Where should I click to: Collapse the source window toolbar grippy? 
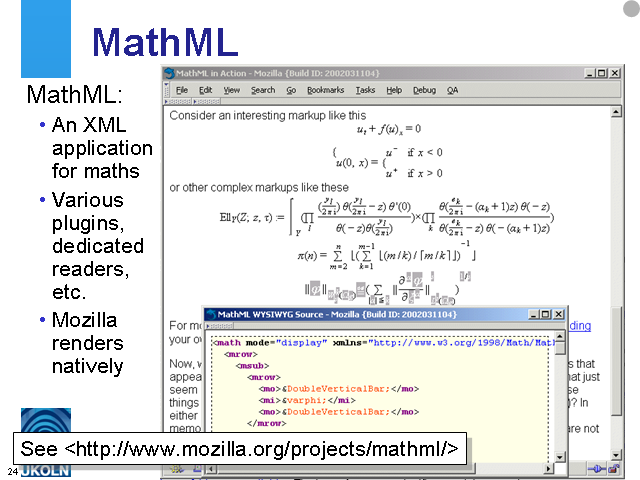pyautogui.click(x=220, y=326)
